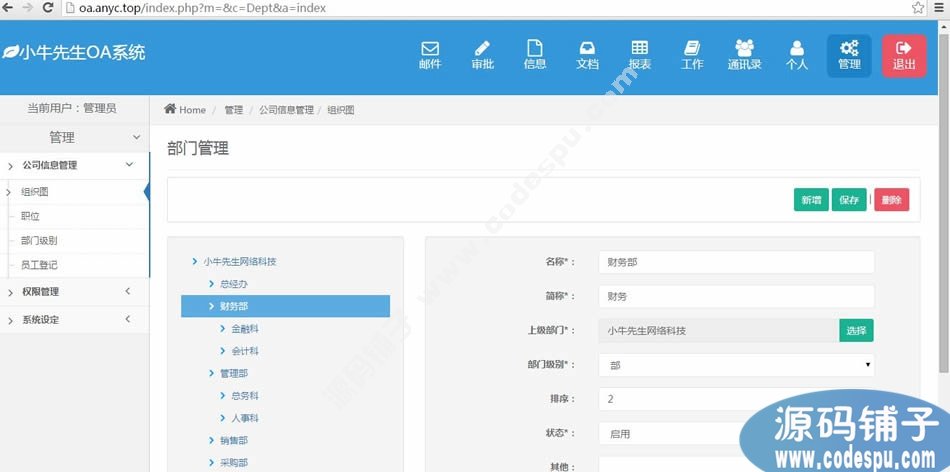This screenshot has width=950, height=472.
Task: Click the 选择 select parent department button
Action: (x=856, y=331)
